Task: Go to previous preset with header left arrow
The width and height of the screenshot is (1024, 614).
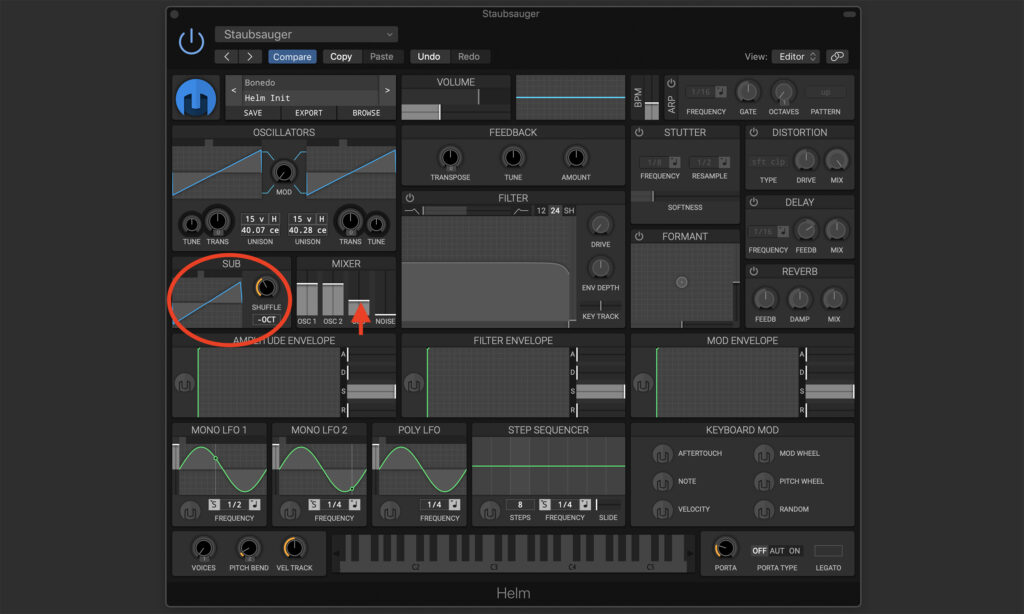Action: pos(227,57)
